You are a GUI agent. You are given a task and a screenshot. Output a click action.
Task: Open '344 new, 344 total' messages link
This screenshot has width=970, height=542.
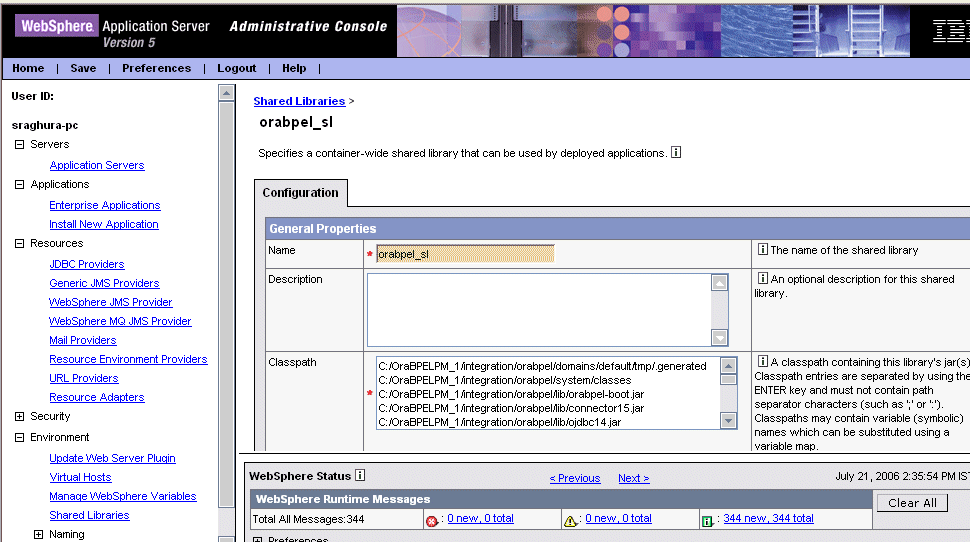tap(768, 518)
